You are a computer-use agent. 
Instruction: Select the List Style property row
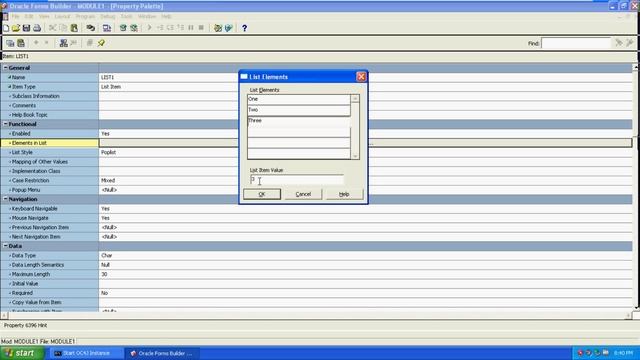click(317, 152)
